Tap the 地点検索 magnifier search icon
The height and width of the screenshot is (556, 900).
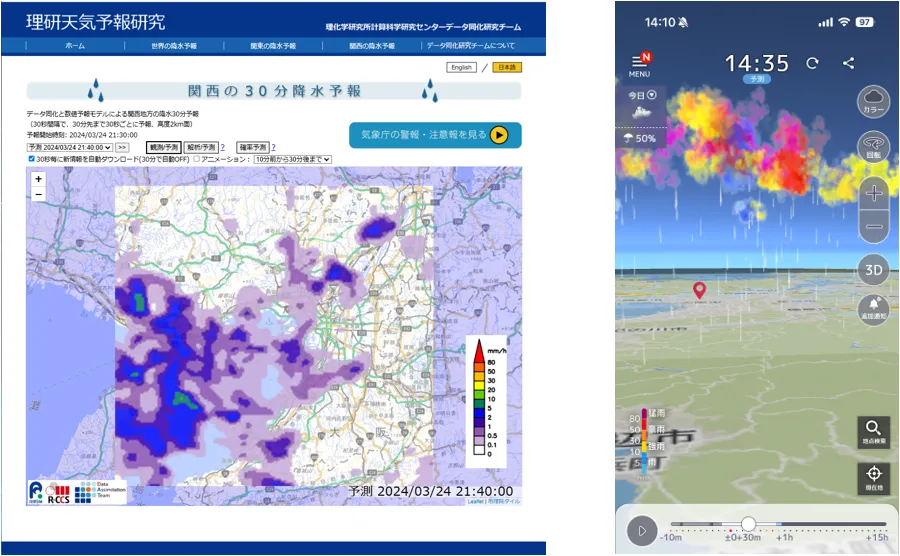tap(873, 431)
